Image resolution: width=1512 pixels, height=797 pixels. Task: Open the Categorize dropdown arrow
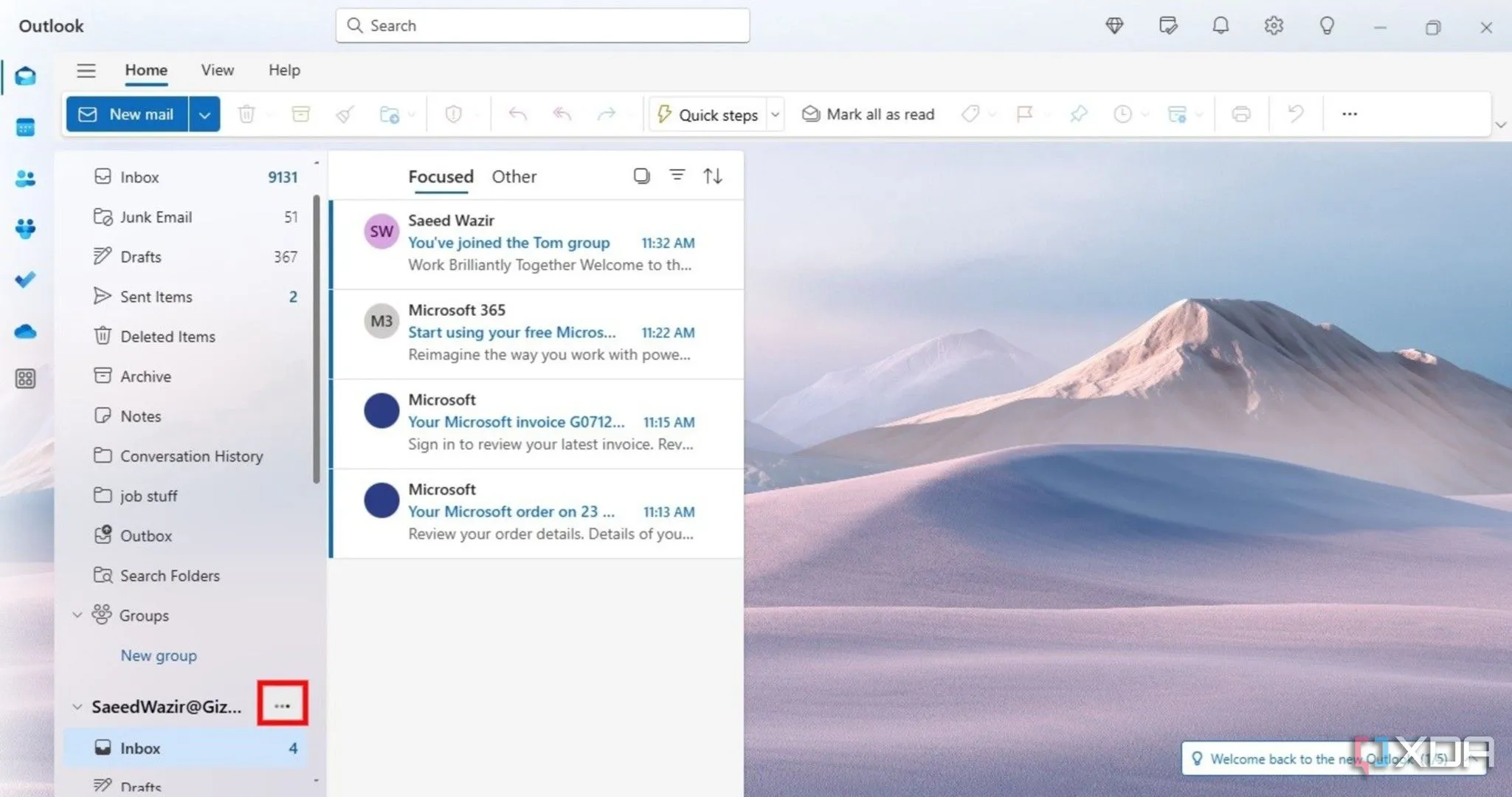993,114
